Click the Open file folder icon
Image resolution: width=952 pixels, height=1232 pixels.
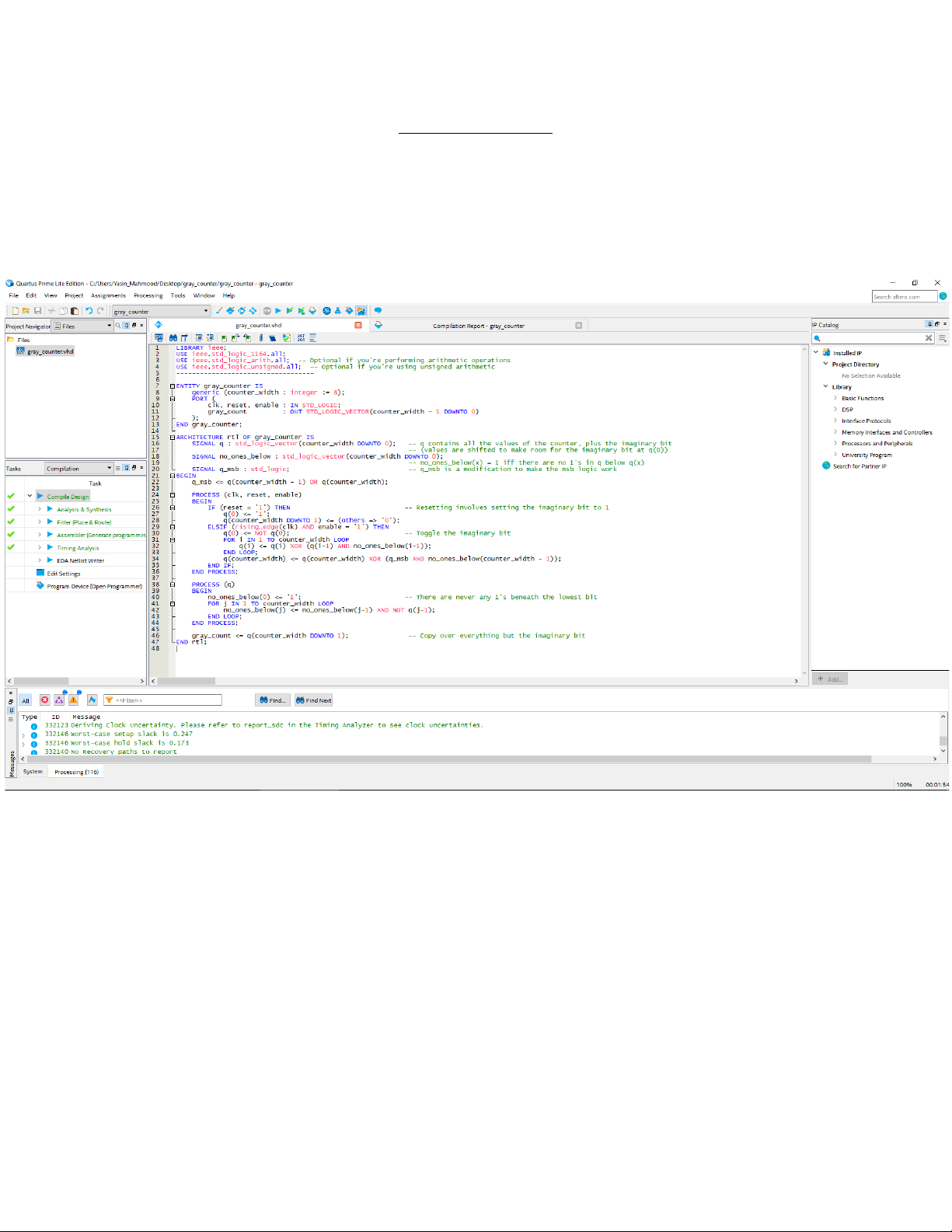tap(26, 311)
